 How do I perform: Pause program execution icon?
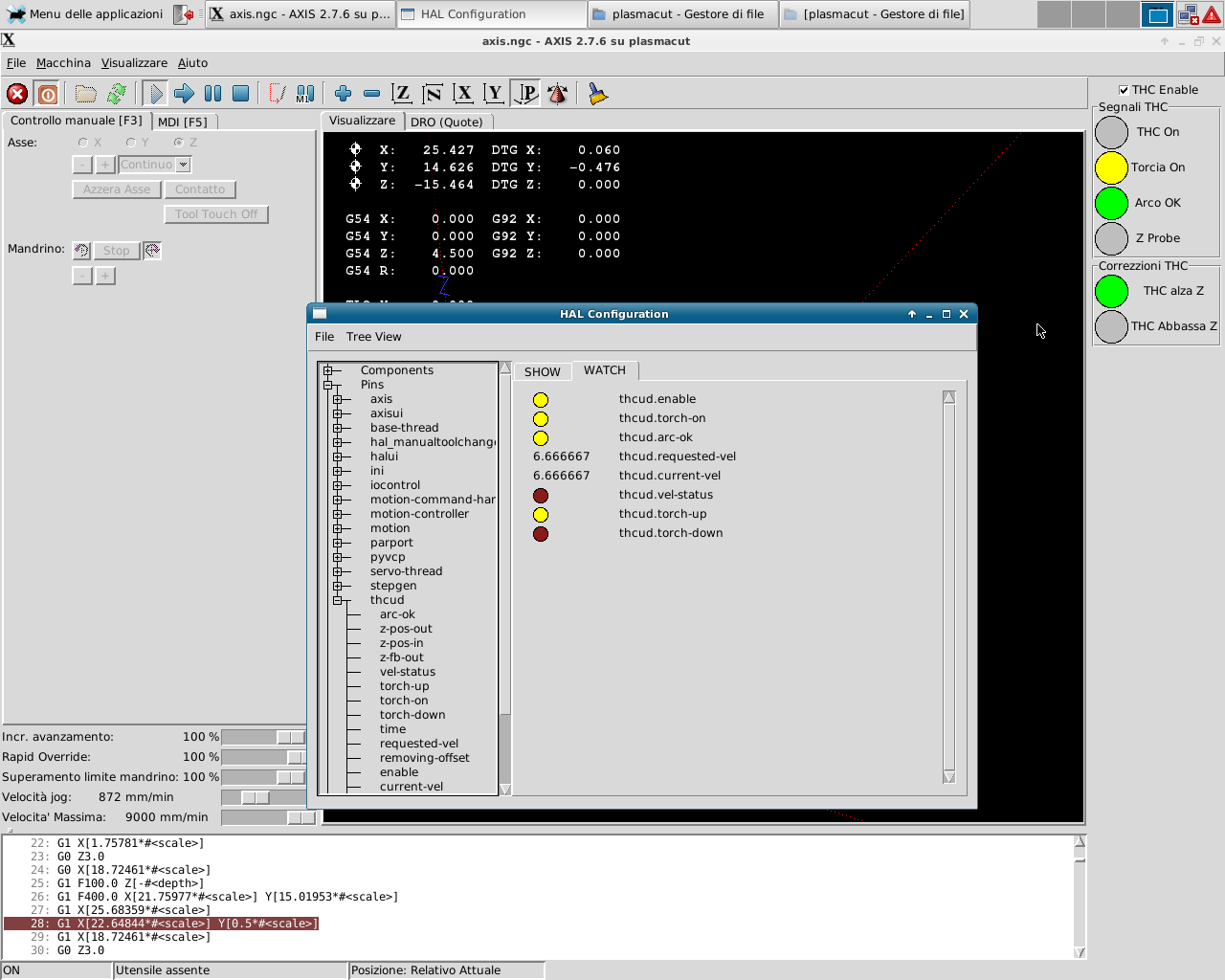(x=212, y=94)
